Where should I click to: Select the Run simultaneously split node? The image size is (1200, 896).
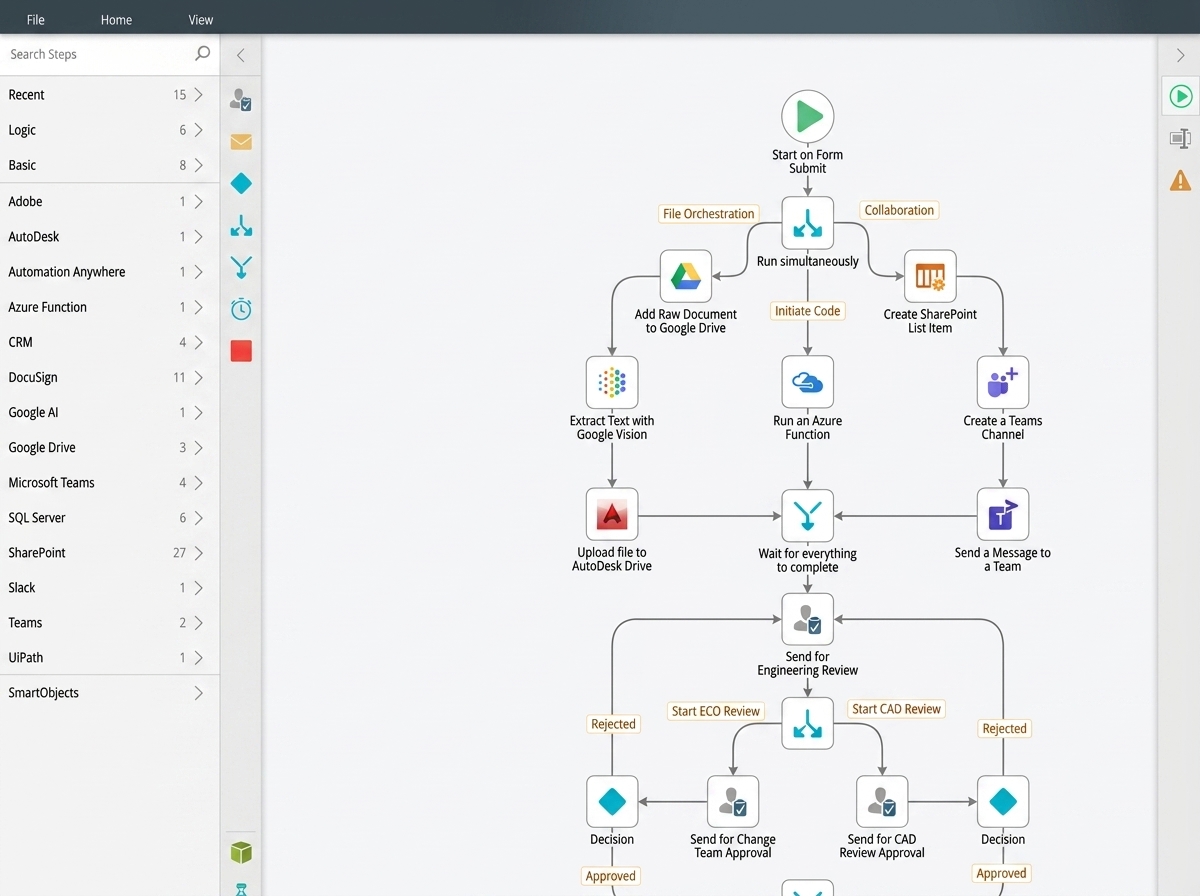808,223
